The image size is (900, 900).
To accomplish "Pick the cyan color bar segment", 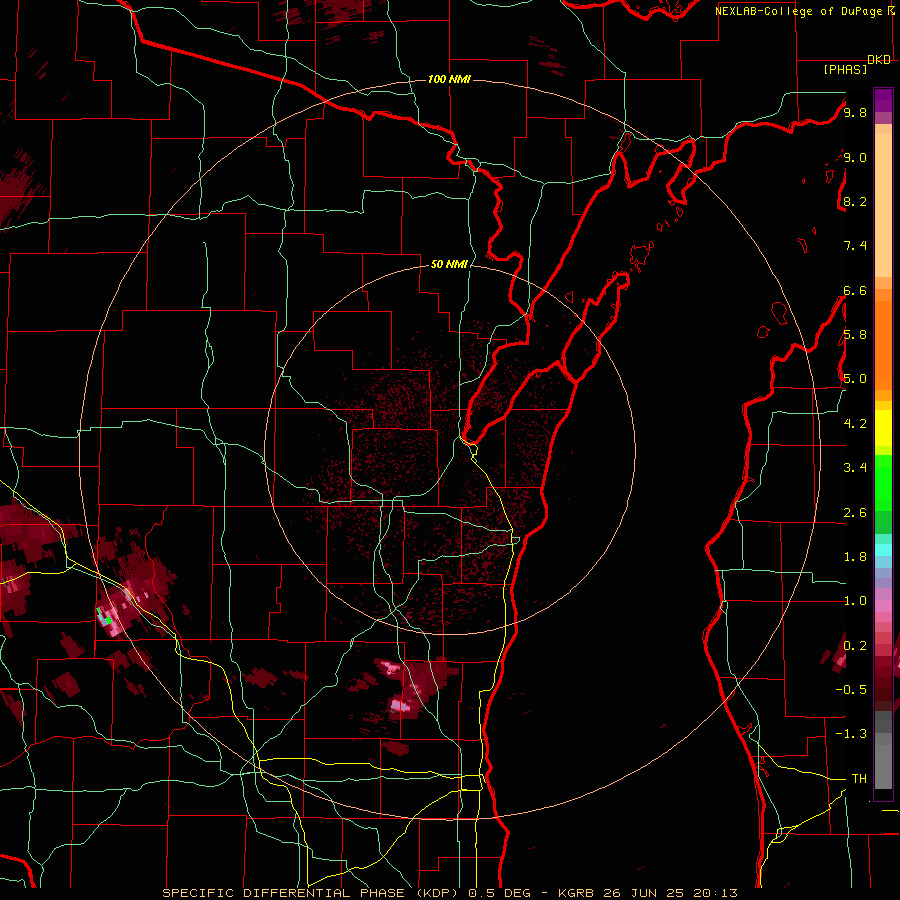I will point(883,549).
